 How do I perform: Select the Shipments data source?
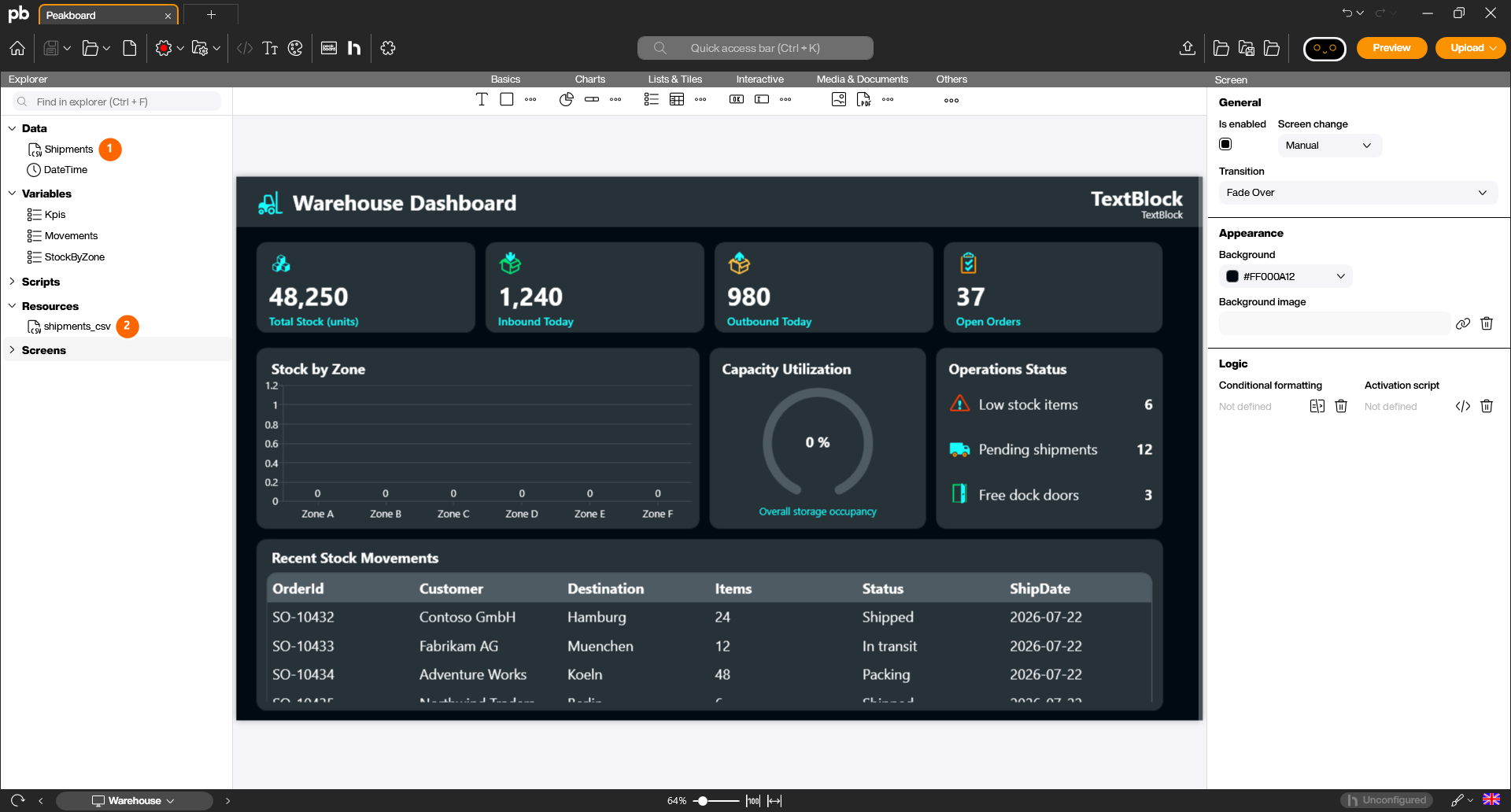click(x=68, y=149)
